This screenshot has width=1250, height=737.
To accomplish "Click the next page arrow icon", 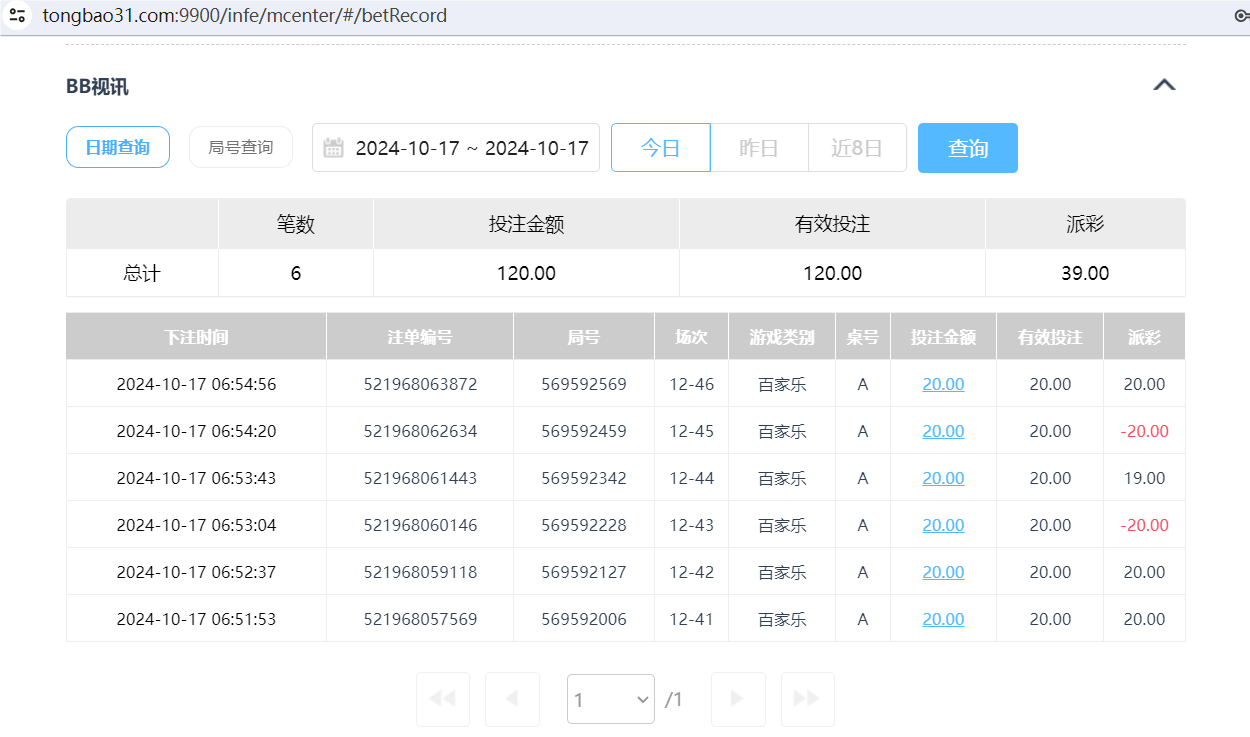I will [738, 699].
